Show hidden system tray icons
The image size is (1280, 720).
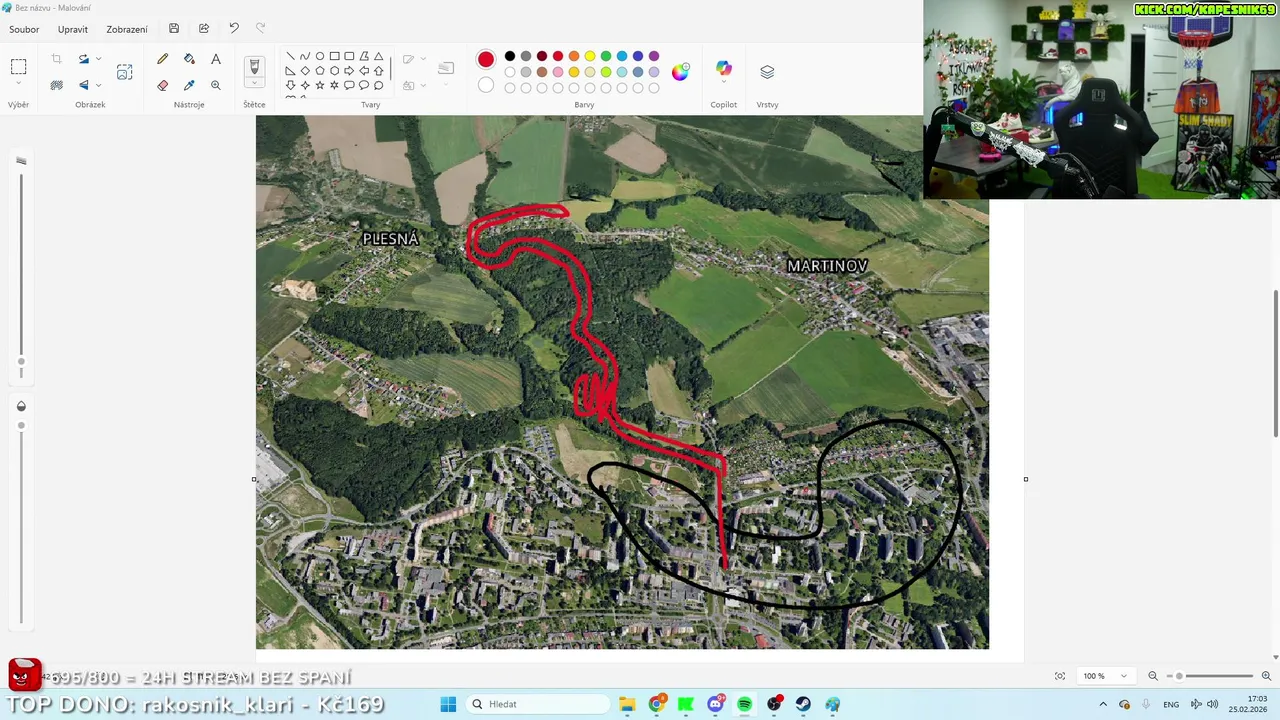click(x=1103, y=704)
